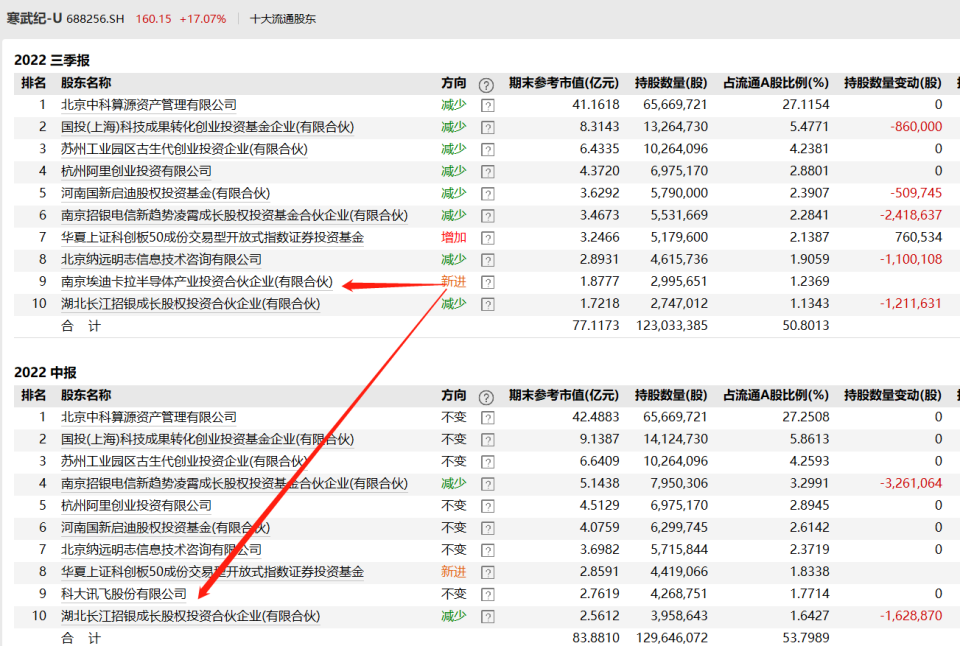The height and width of the screenshot is (646, 960).
Task: Sort 中报 by 占流通A股比例(%) column header
Action: pos(776,395)
